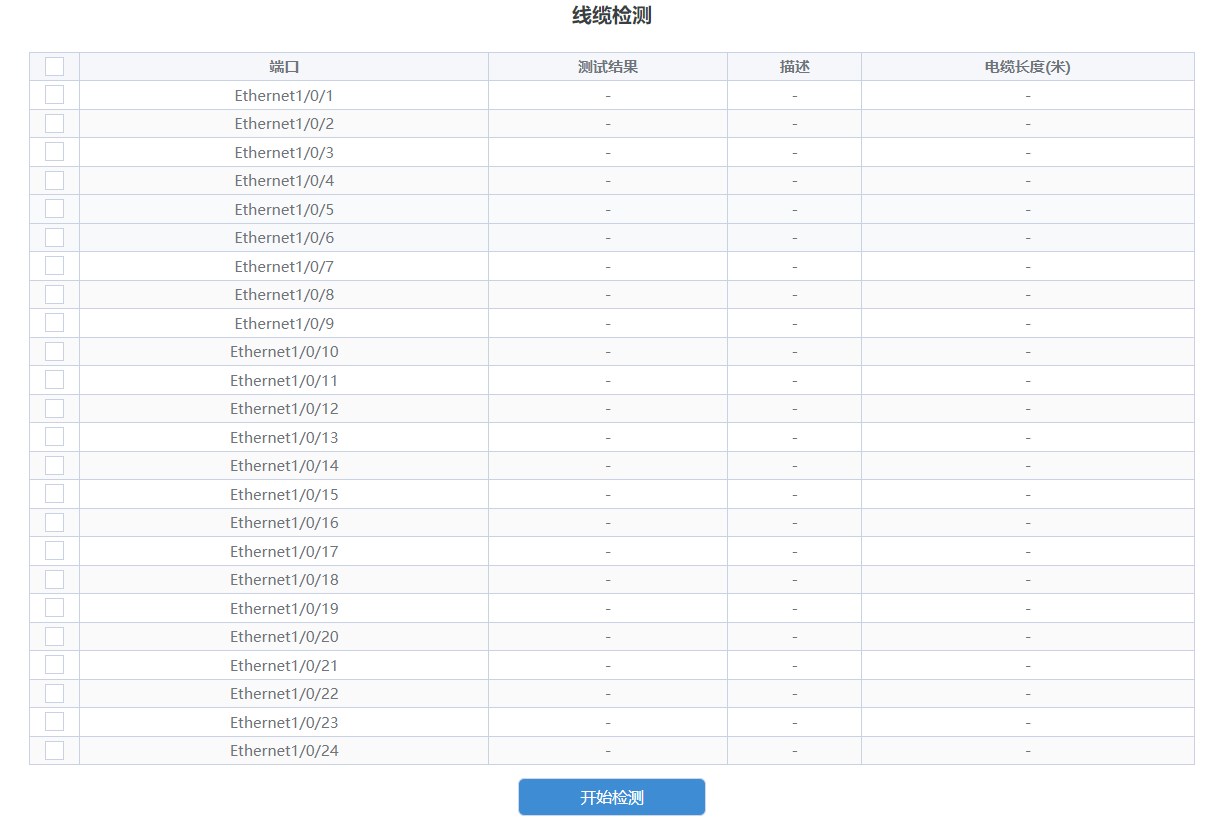Click test result cell for Ethernet1/0/1

click(x=608, y=95)
